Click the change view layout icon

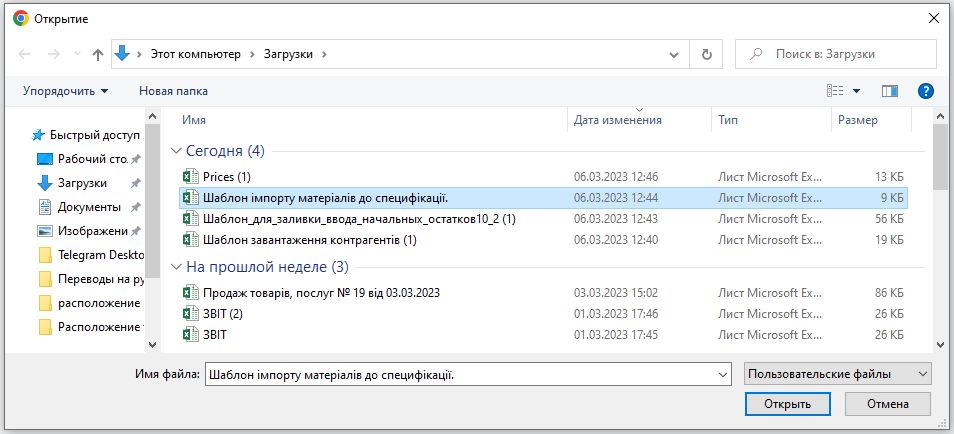click(x=836, y=91)
